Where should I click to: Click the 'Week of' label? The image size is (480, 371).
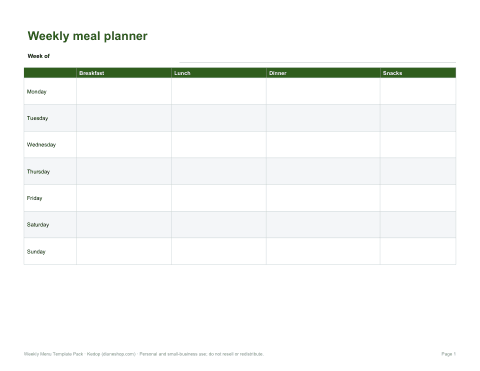point(39,56)
